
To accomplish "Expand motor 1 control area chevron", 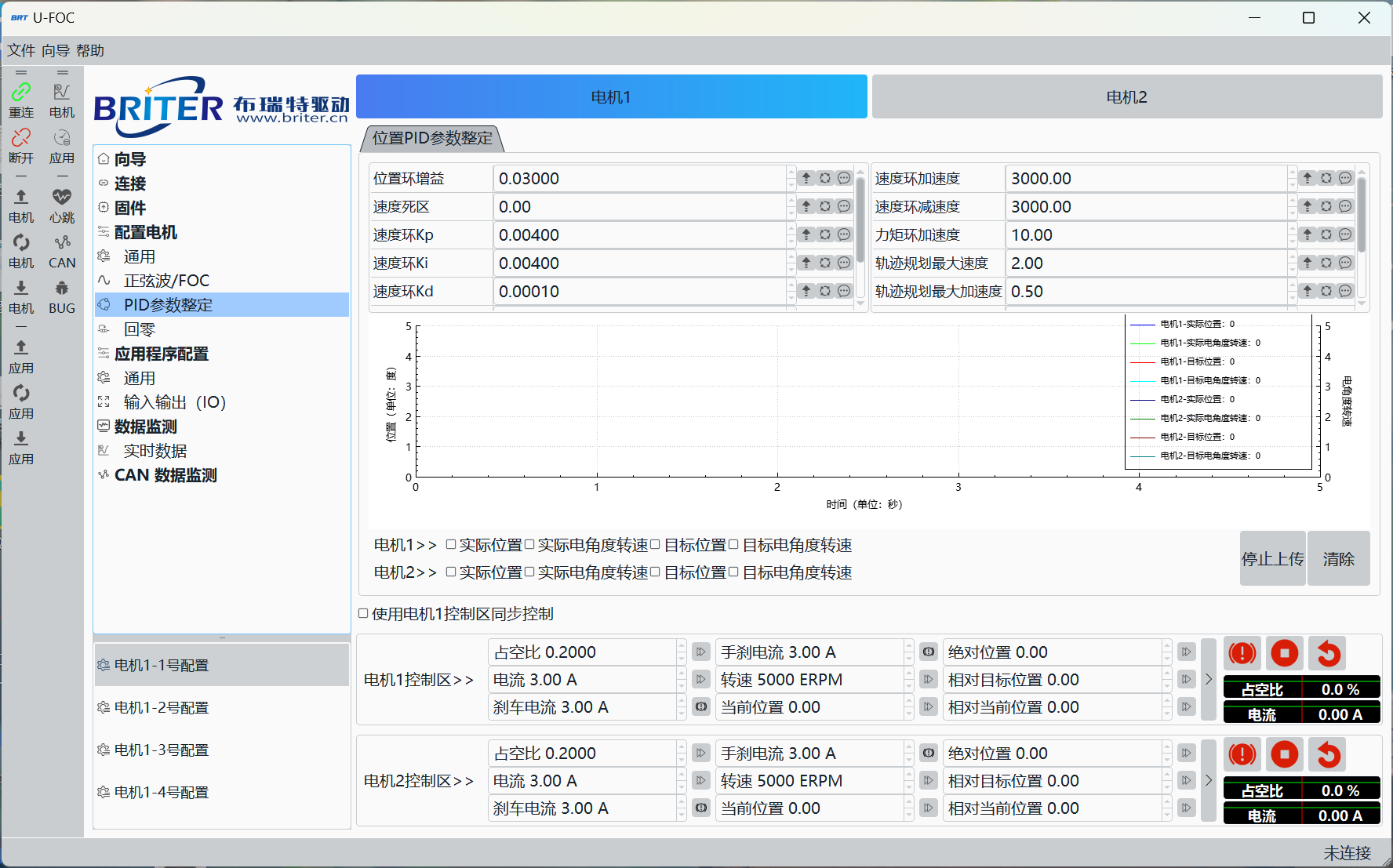I will (x=1209, y=679).
